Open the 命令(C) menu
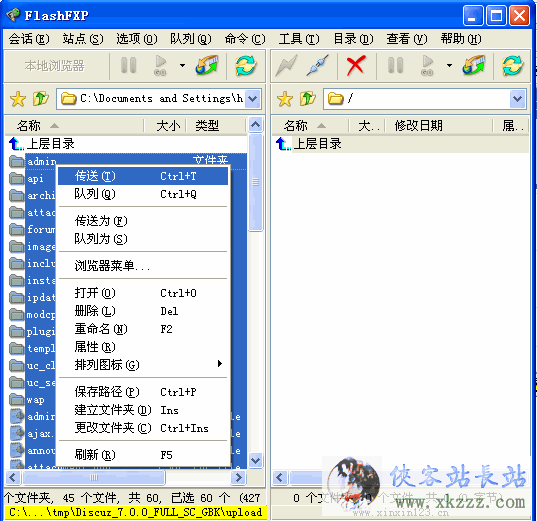The height and width of the screenshot is (521, 537). pyautogui.click(x=245, y=39)
